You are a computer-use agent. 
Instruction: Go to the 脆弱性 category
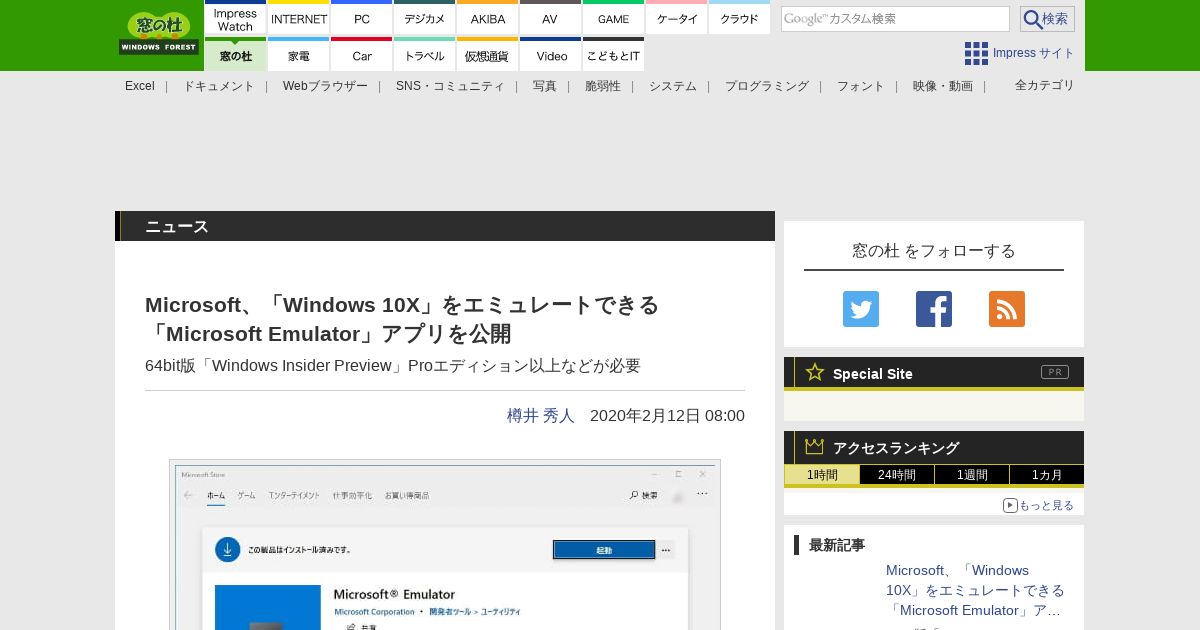click(603, 86)
